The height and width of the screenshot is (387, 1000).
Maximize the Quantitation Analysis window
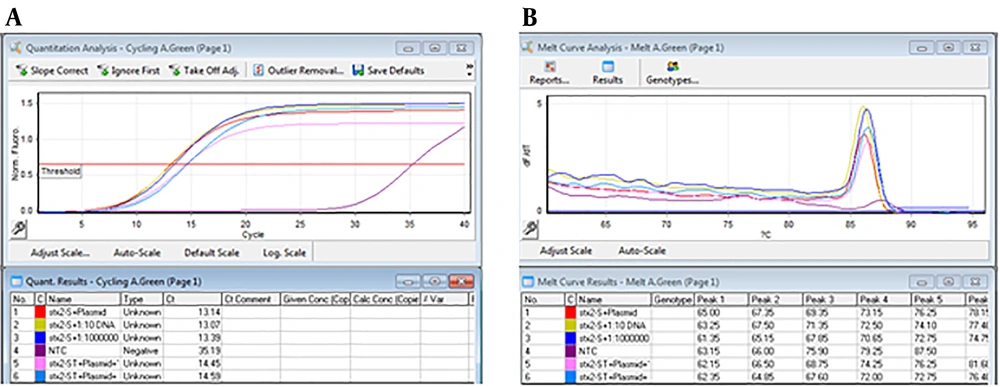pyautogui.click(x=436, y=47)
